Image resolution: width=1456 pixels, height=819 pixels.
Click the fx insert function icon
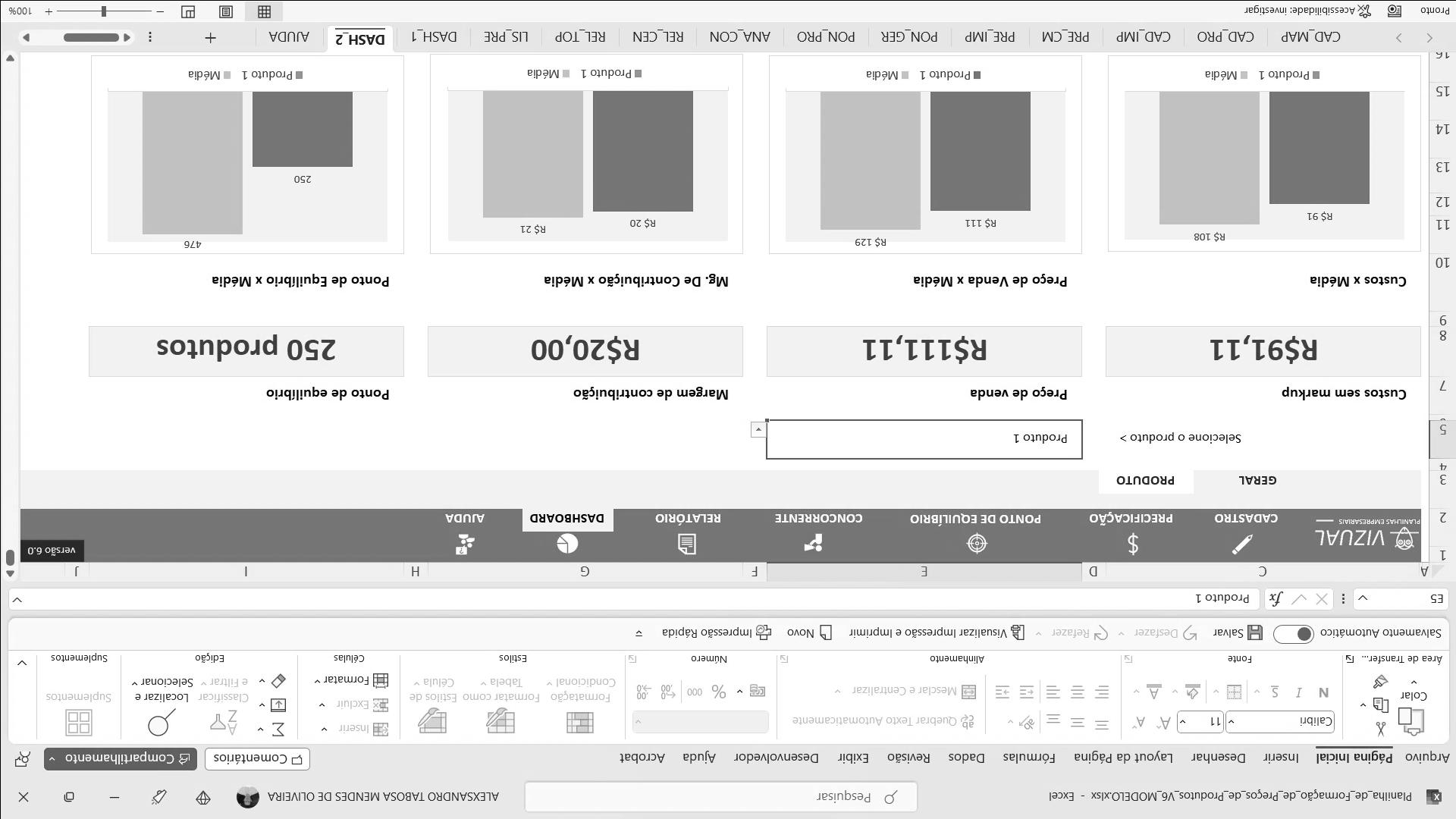tap(1276, 599)
